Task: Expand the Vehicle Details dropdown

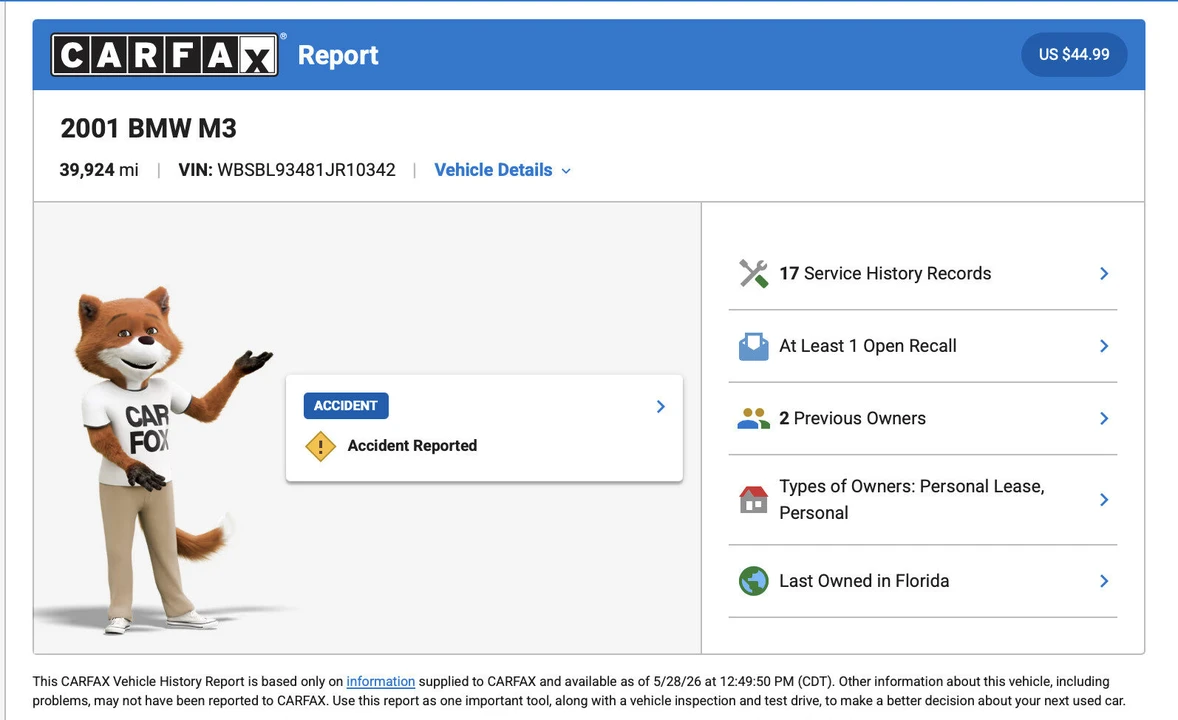Action: pyautogui.click(x=502, y=170)
